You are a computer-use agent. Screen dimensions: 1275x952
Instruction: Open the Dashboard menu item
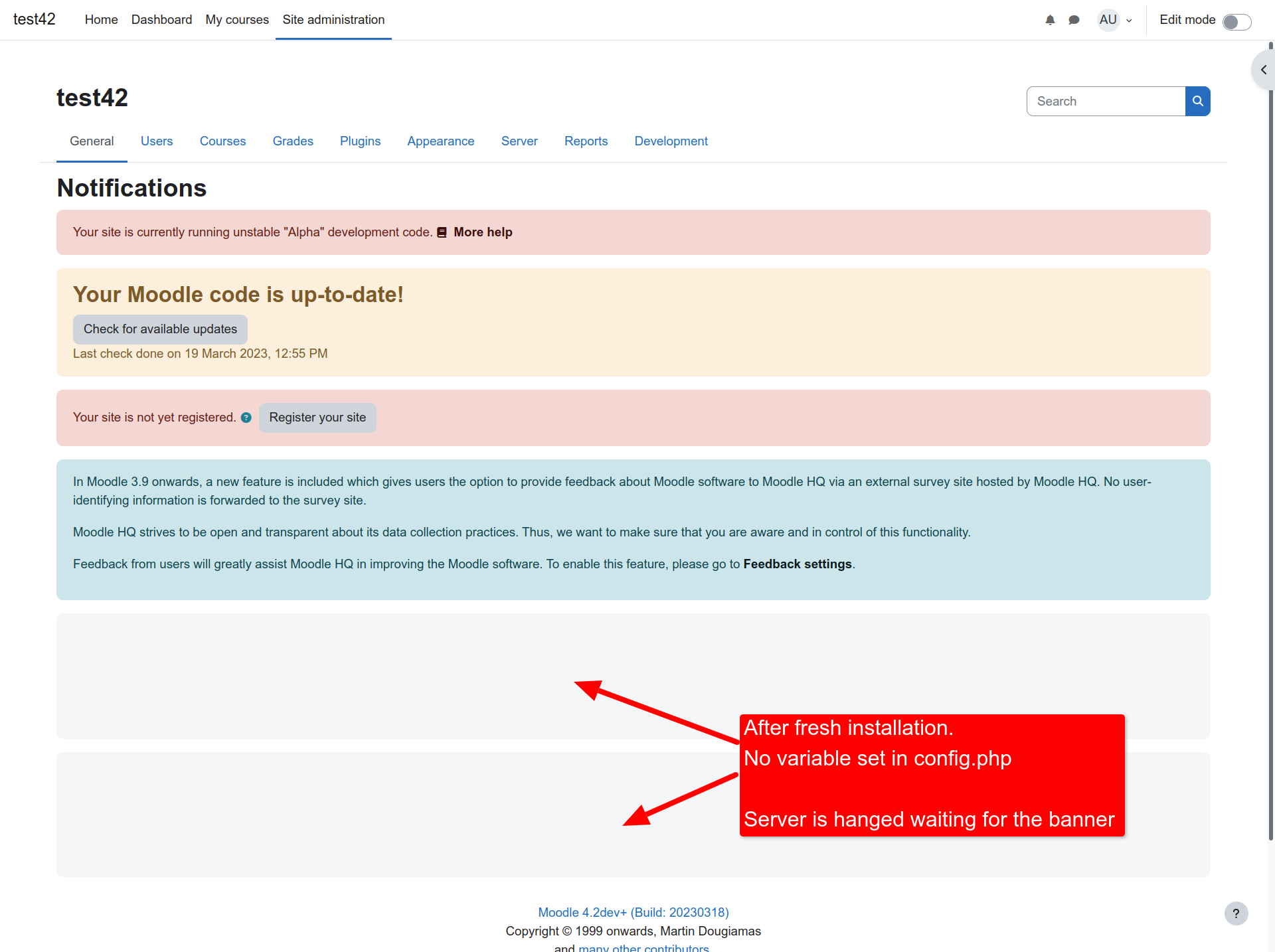pyautogui.click(x=161, y=20)
